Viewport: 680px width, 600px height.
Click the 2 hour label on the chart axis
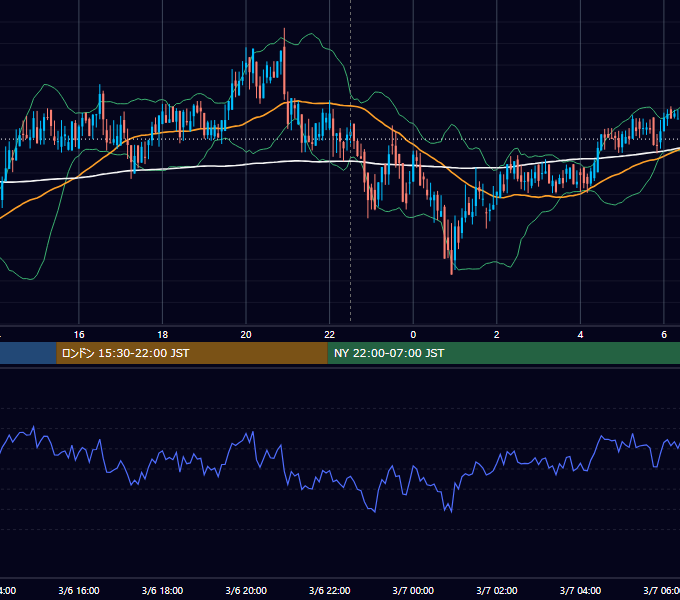(497, 335)
